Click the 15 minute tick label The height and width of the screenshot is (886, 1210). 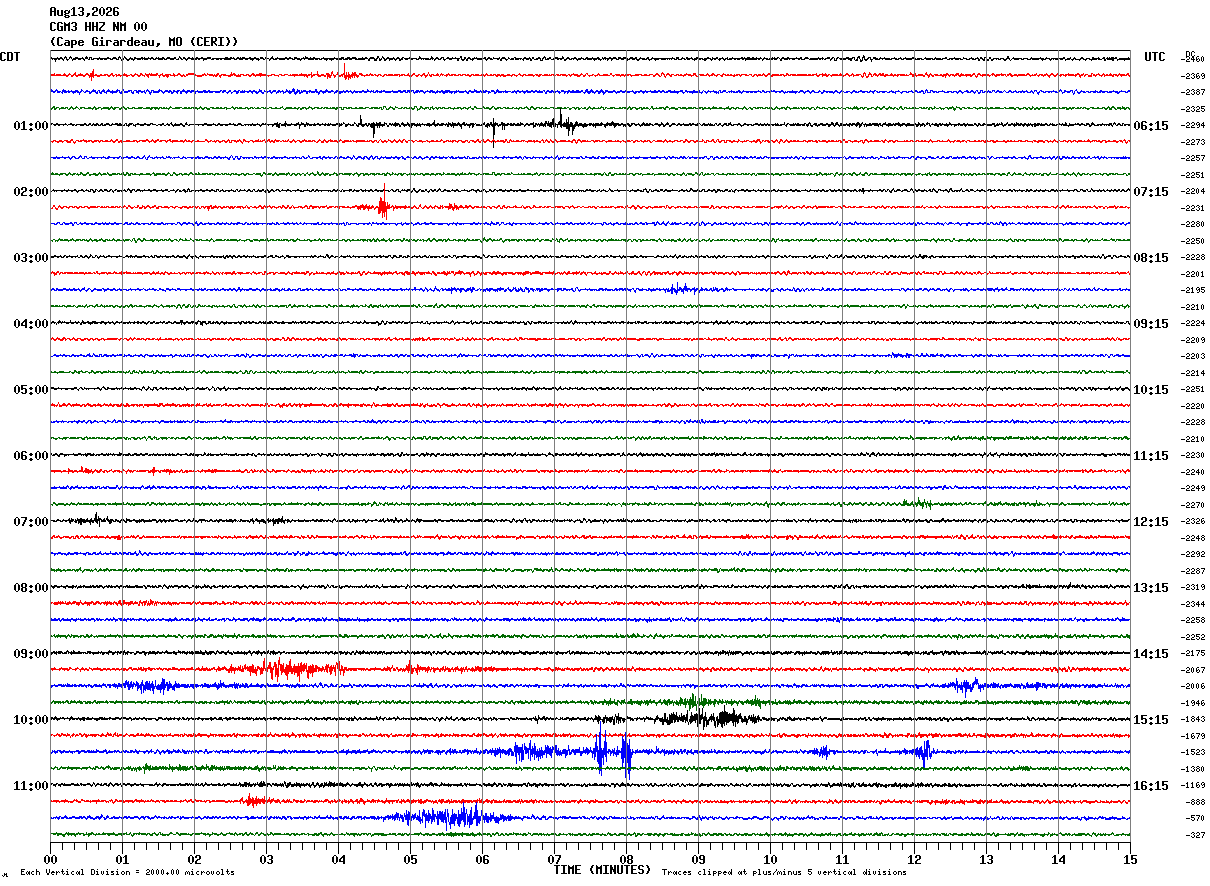point(1130,859)
